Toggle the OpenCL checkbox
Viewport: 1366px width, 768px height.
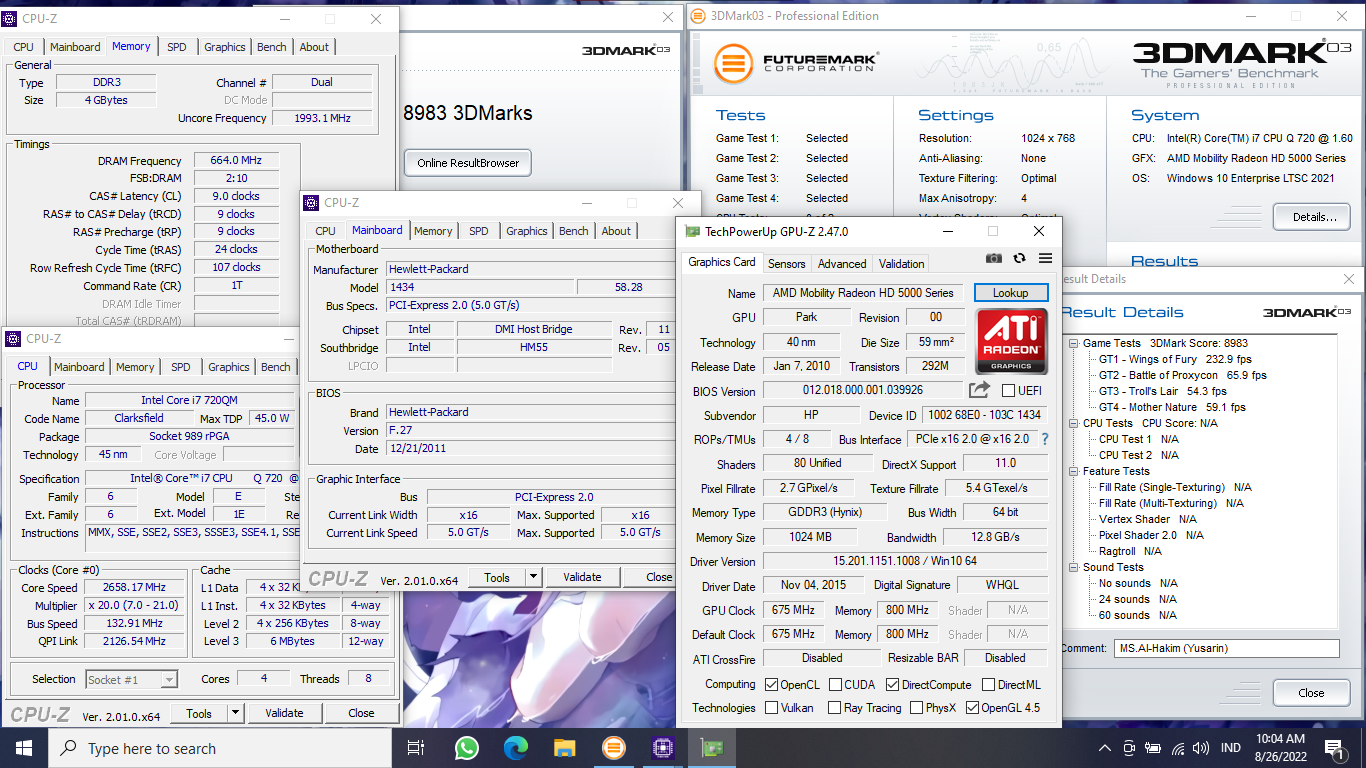point(771,685)
